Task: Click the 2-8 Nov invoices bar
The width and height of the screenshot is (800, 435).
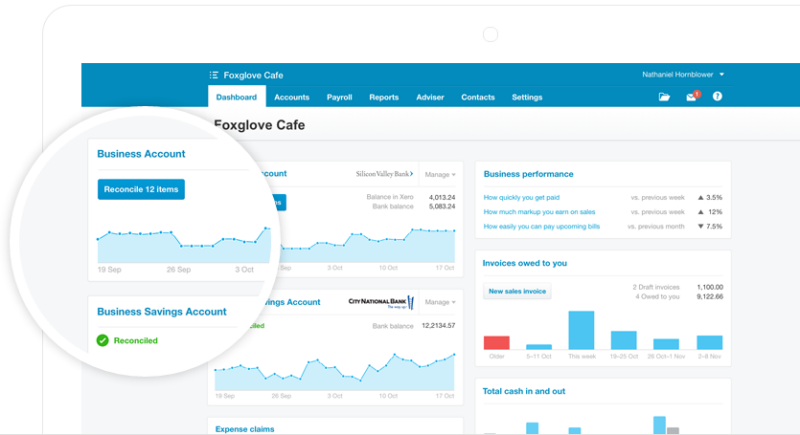Action: click(709, 342)
